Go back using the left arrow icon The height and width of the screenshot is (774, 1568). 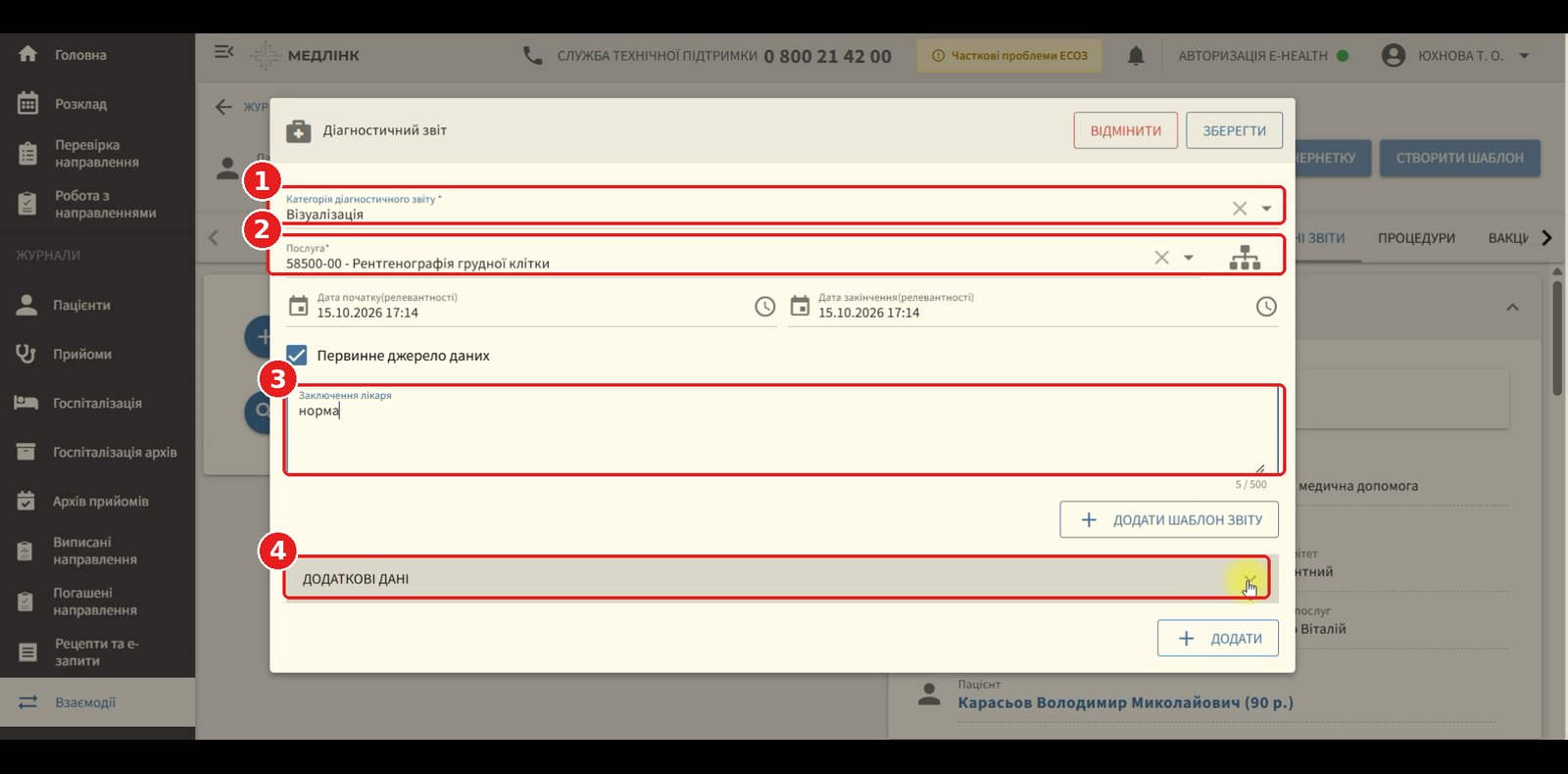[x=223, y=107]
